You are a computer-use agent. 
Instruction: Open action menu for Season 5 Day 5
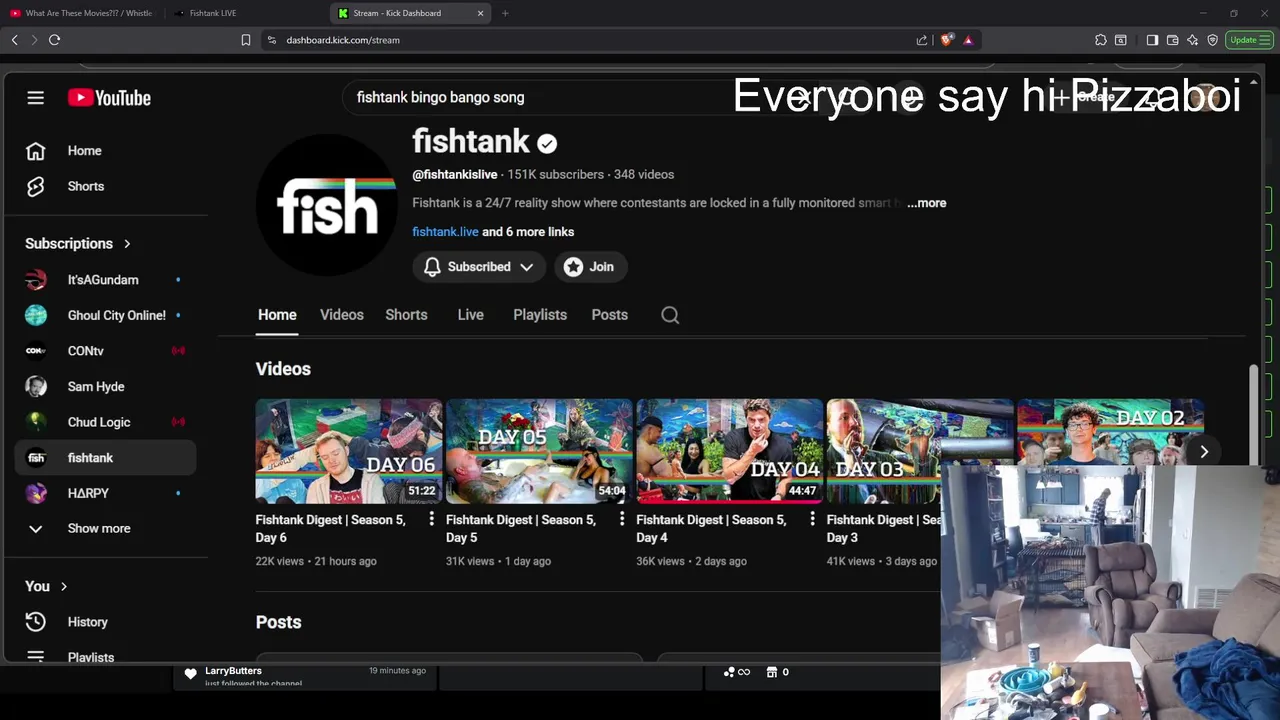[622, 519]
